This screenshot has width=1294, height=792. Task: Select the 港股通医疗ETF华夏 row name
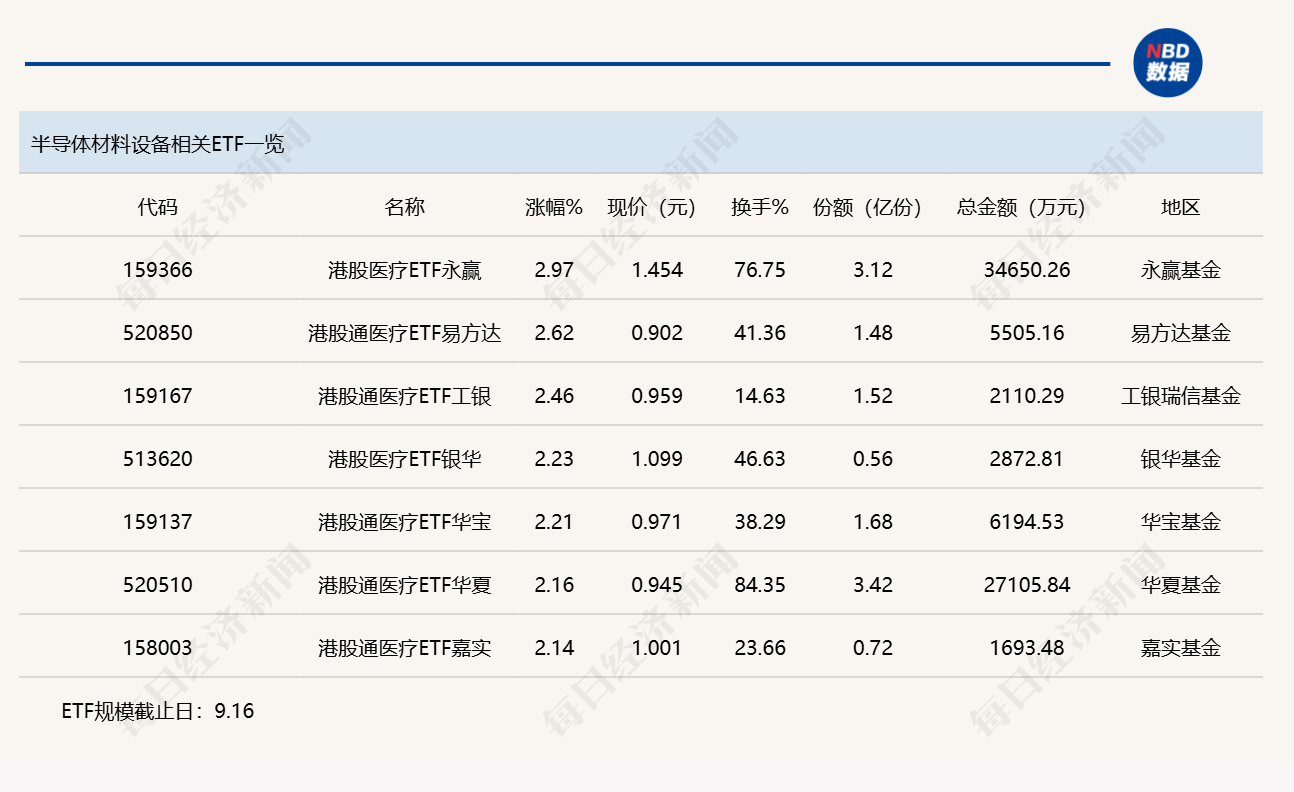point(405,585)
